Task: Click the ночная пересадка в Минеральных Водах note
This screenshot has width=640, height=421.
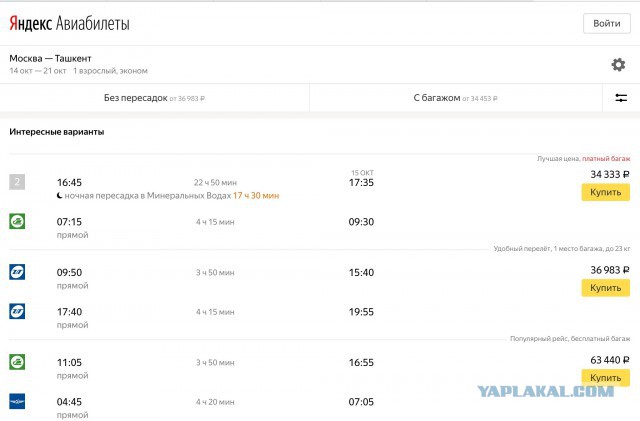Action: click(144, 196)
